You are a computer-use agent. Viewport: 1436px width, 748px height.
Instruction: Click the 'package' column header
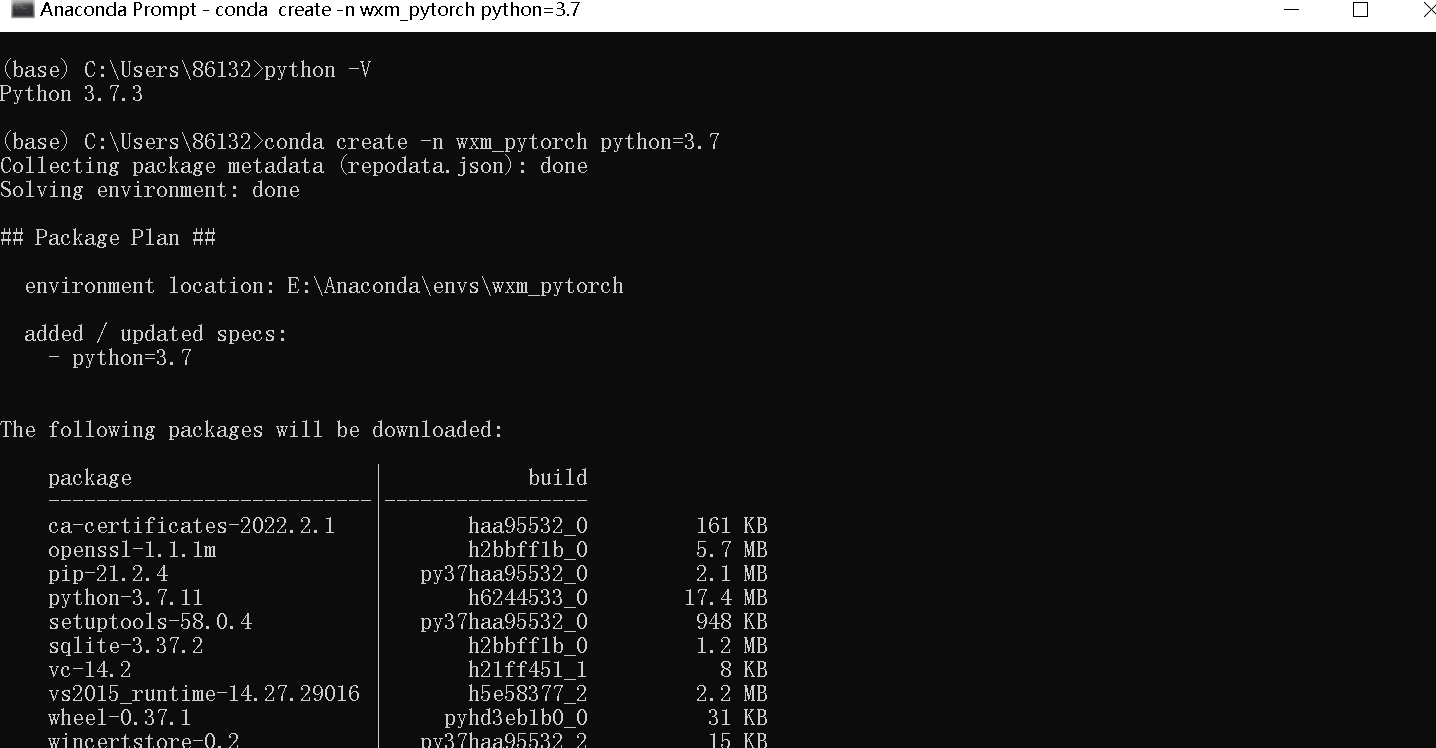pyautogui.click(x=90, y=478)
